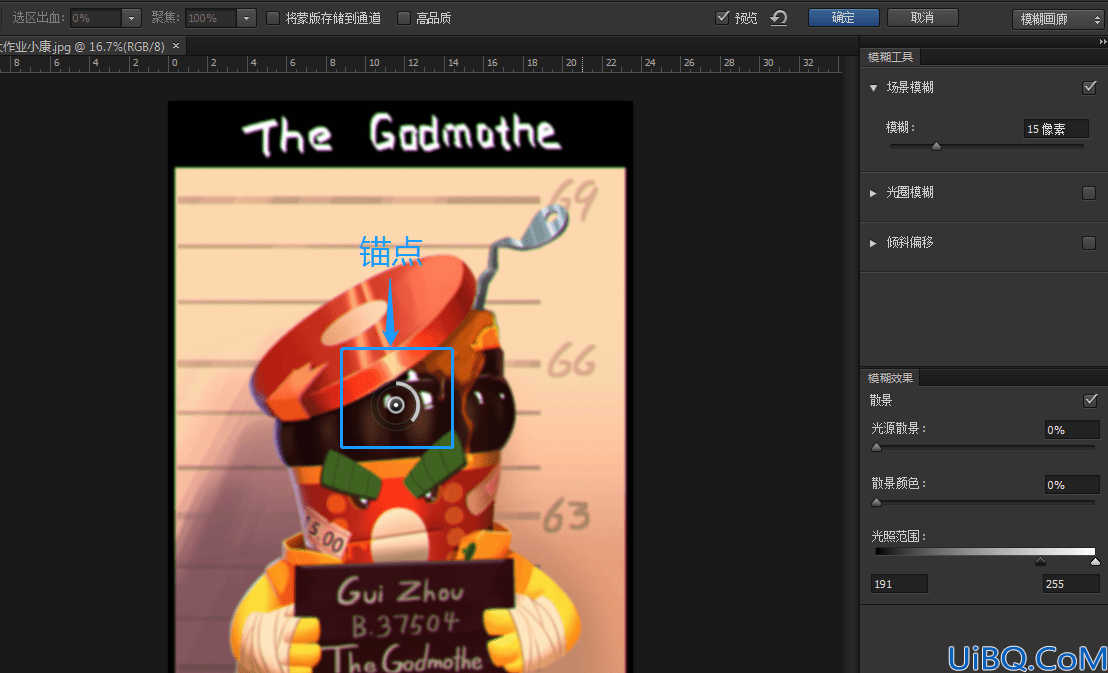Click the 光照范围 black-level handle at 191

click(x=1040, y=561)
